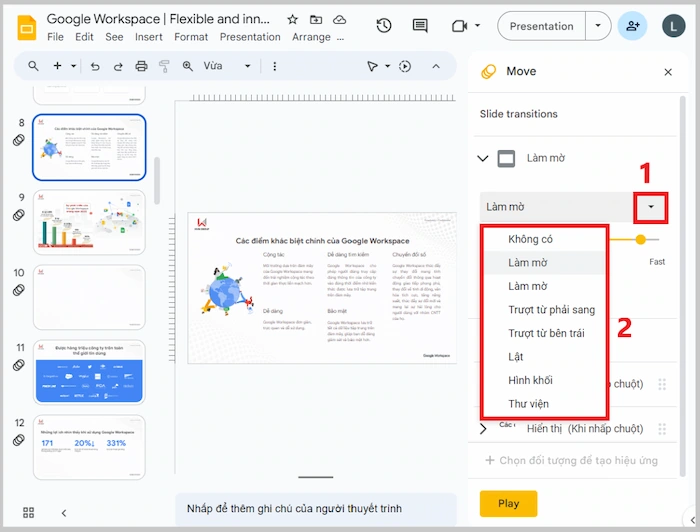Open the Google Slides home logo
700x532 pixels.
pos(27,28)
